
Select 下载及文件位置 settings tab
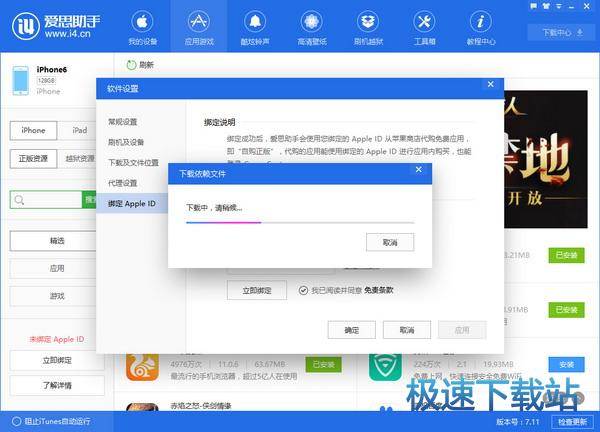[133, 163]
